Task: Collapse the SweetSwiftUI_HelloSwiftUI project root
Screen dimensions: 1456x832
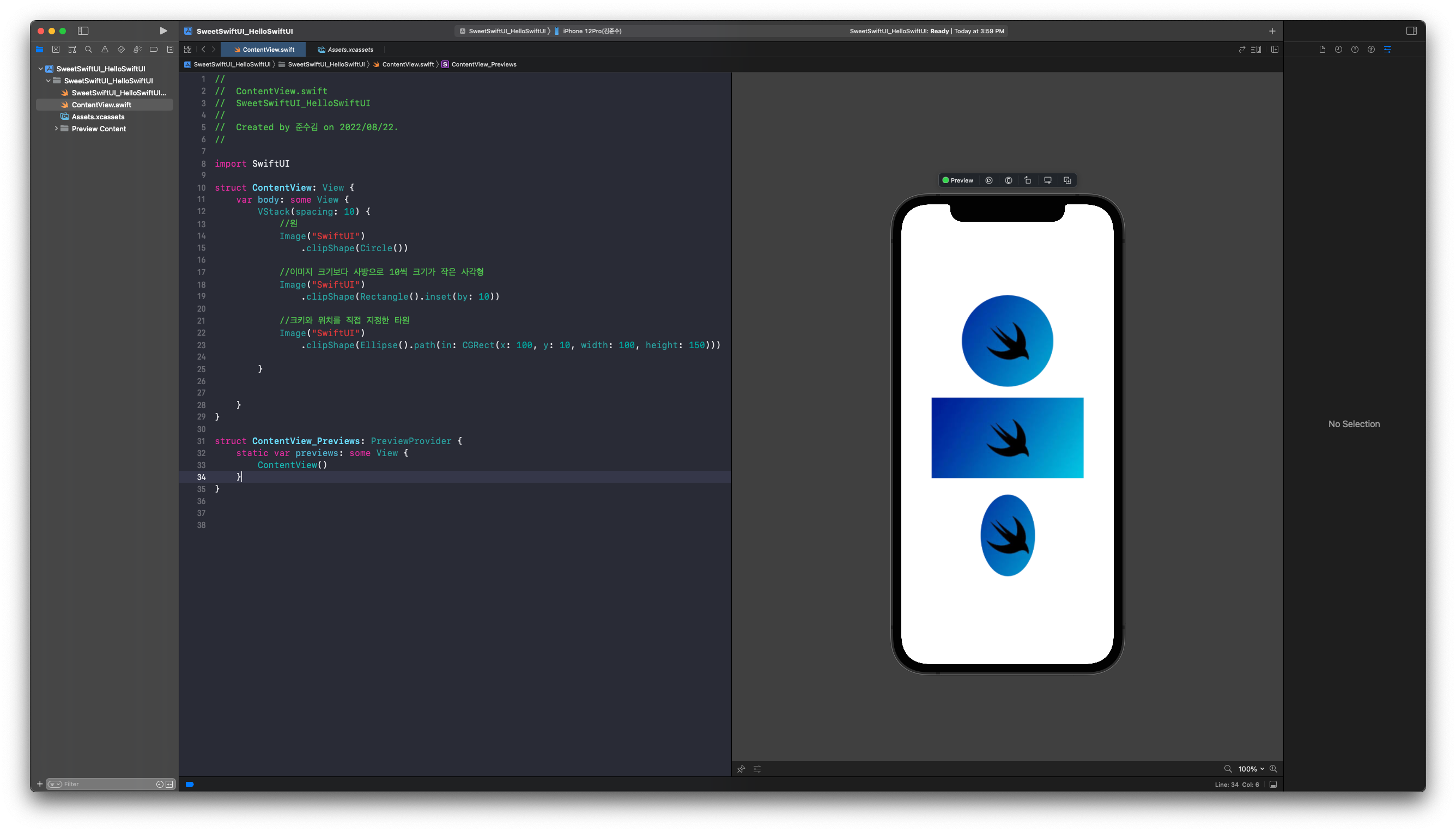Action: click(40, 69)
